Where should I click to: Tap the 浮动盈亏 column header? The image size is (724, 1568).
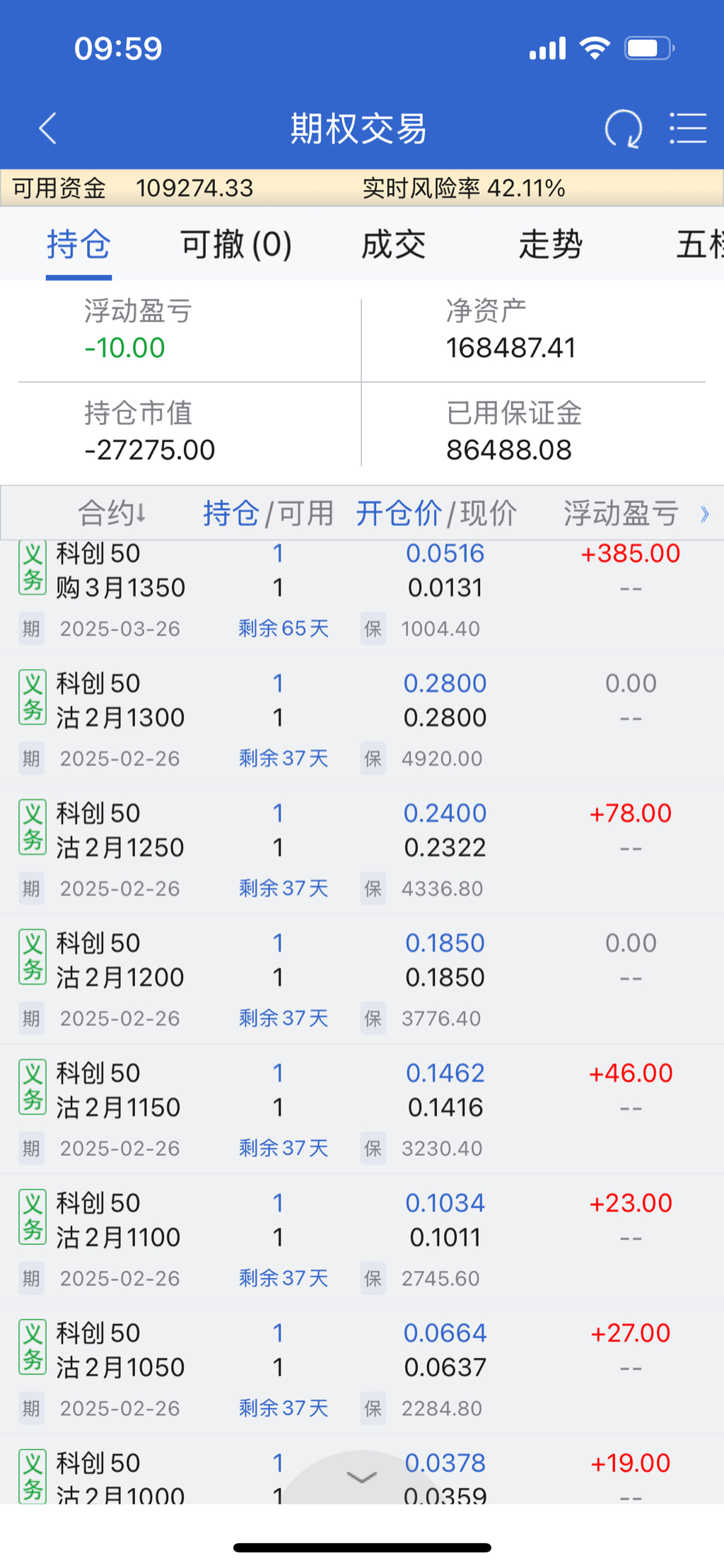tap(621, 513)
